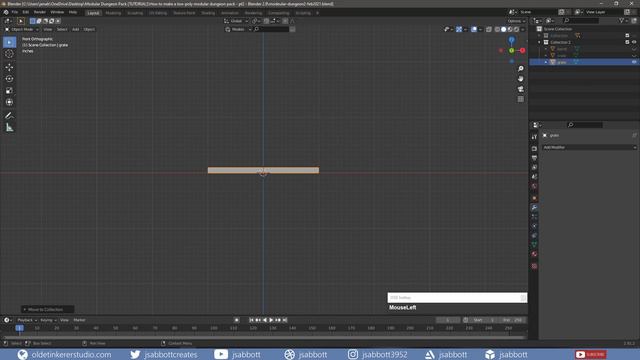640x360 pixels.
Task: Toggle the camera view icon
Action: click(x=520, y=89)
